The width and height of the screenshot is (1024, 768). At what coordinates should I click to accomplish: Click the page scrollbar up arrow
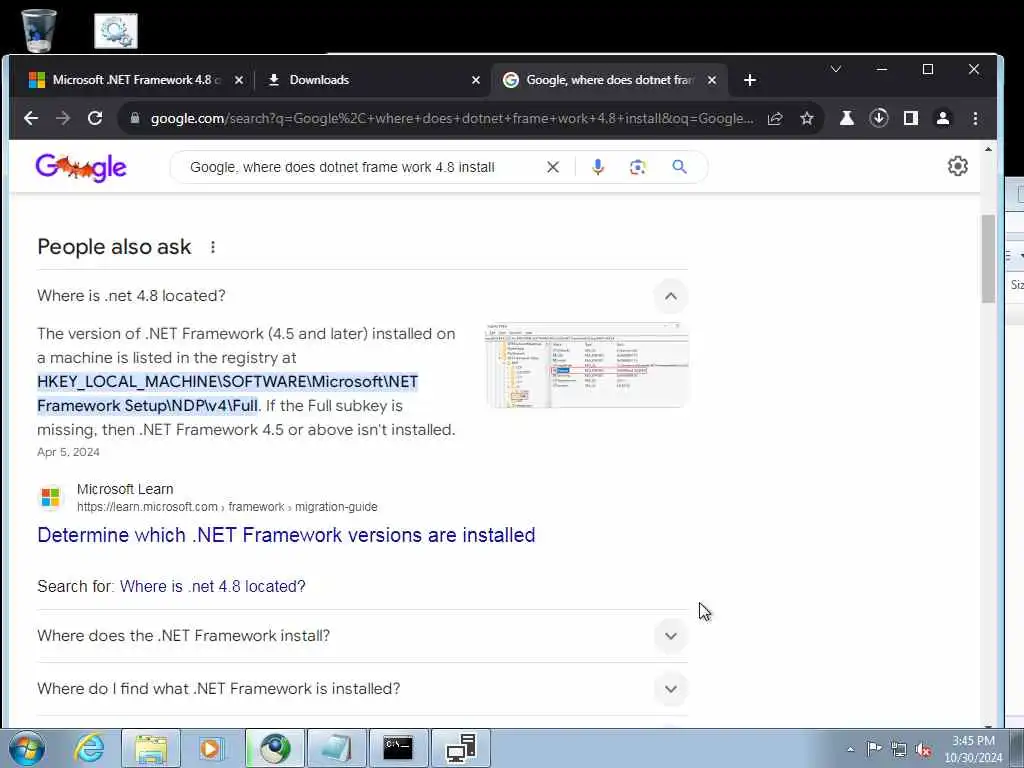(988, 150)
